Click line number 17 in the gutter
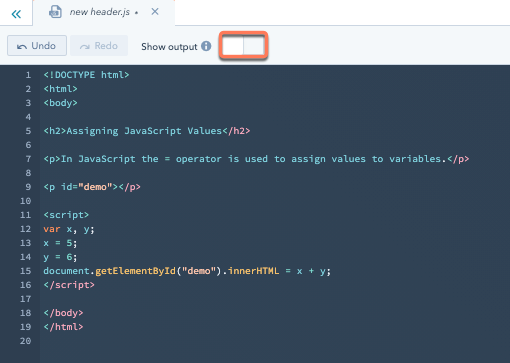 click(x=25, y=299)
